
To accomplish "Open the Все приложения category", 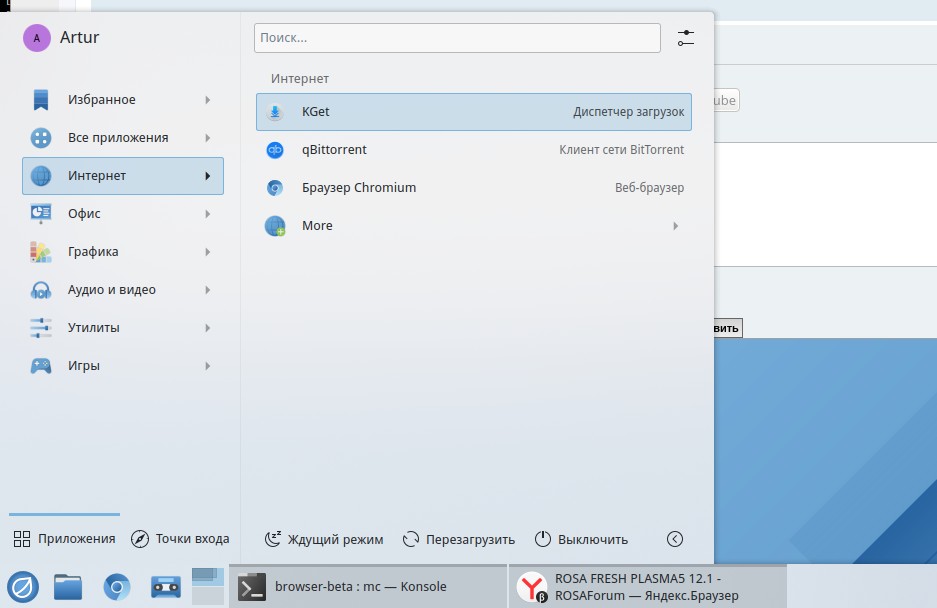I will (x=123, y=138).
